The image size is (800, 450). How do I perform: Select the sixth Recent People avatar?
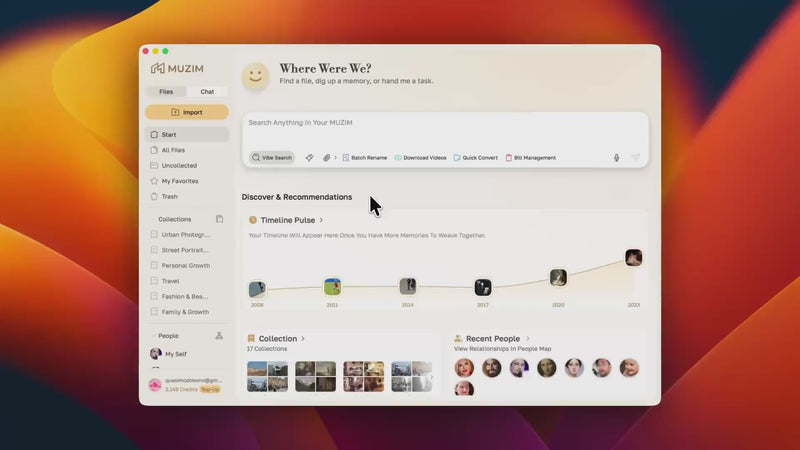point(602,368)
